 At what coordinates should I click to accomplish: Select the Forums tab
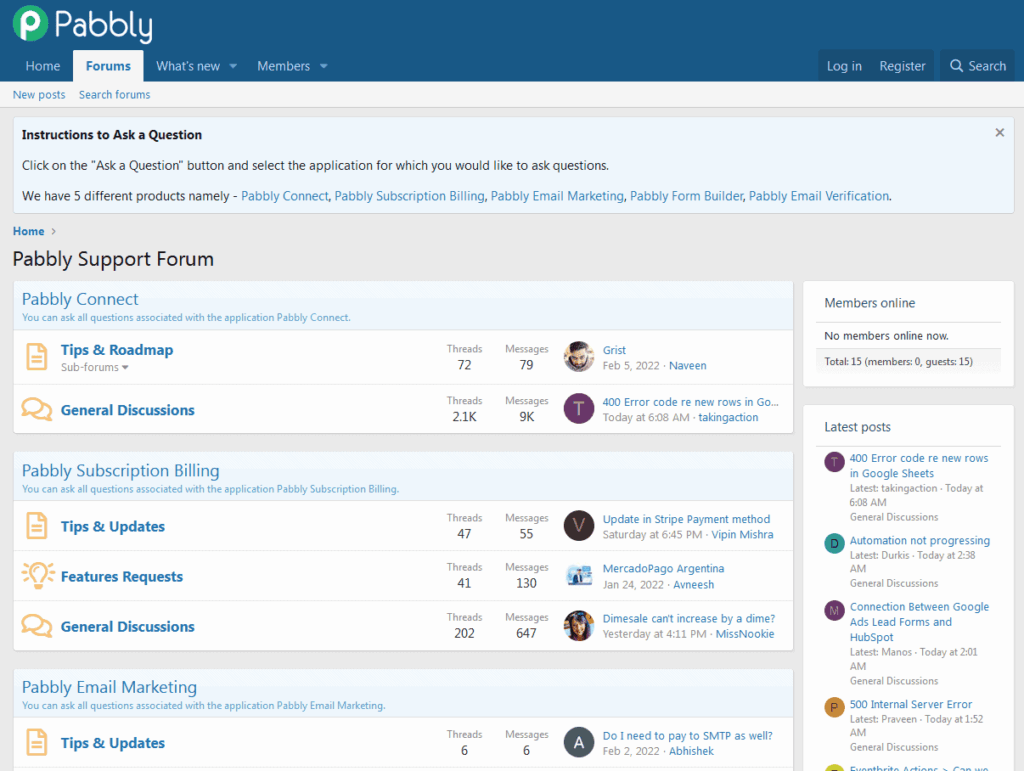click(108, 66)
